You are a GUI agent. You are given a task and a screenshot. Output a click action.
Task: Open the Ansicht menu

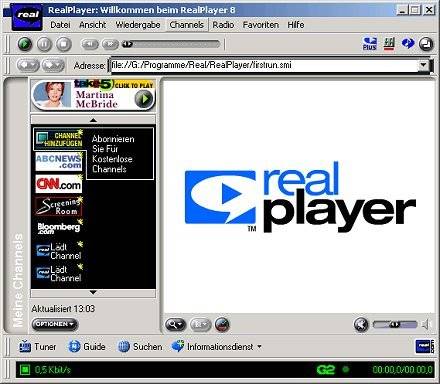[x=92, y=25]
